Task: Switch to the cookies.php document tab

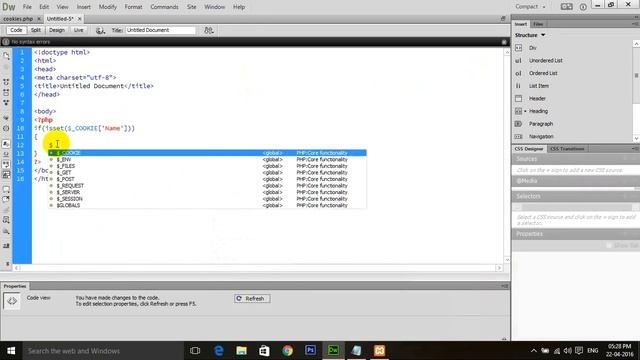Action: (x=18, y=19)
